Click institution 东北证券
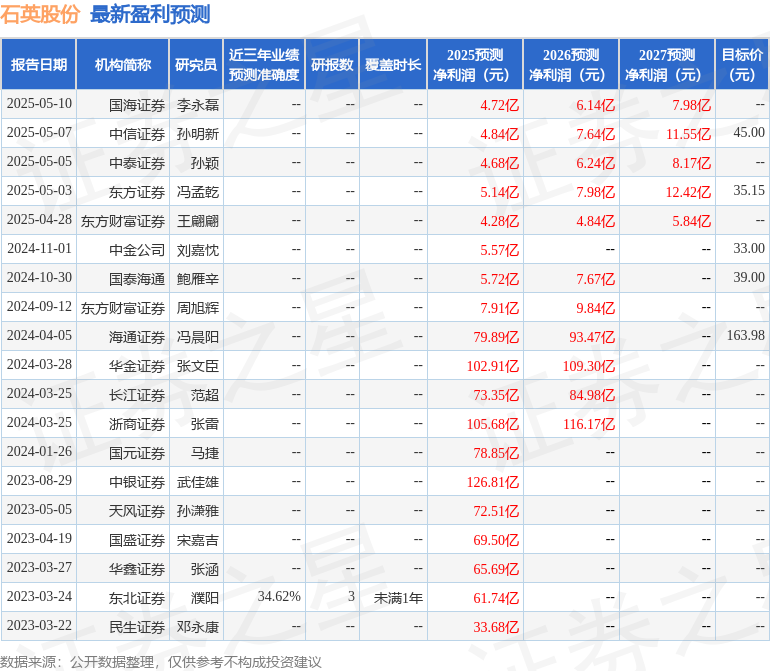 pos(137,598)
